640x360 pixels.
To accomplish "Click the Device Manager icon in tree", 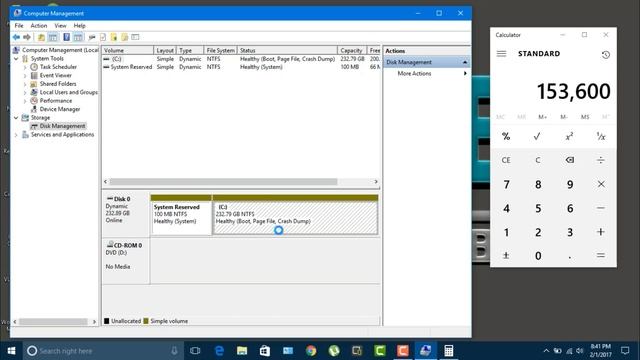I will click(x=34, y=109).
